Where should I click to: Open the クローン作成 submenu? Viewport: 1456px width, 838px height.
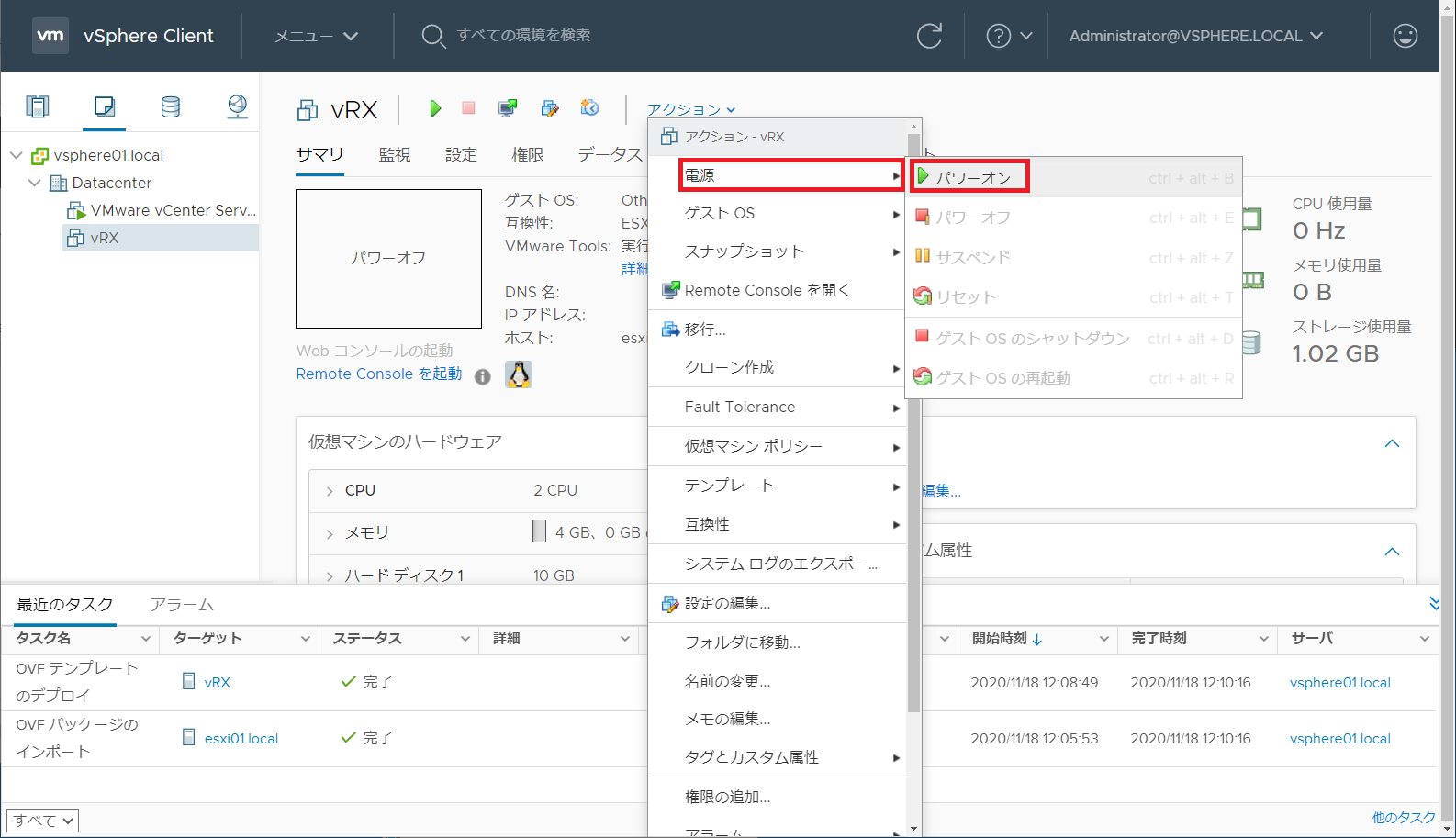[x=778, y=367]
